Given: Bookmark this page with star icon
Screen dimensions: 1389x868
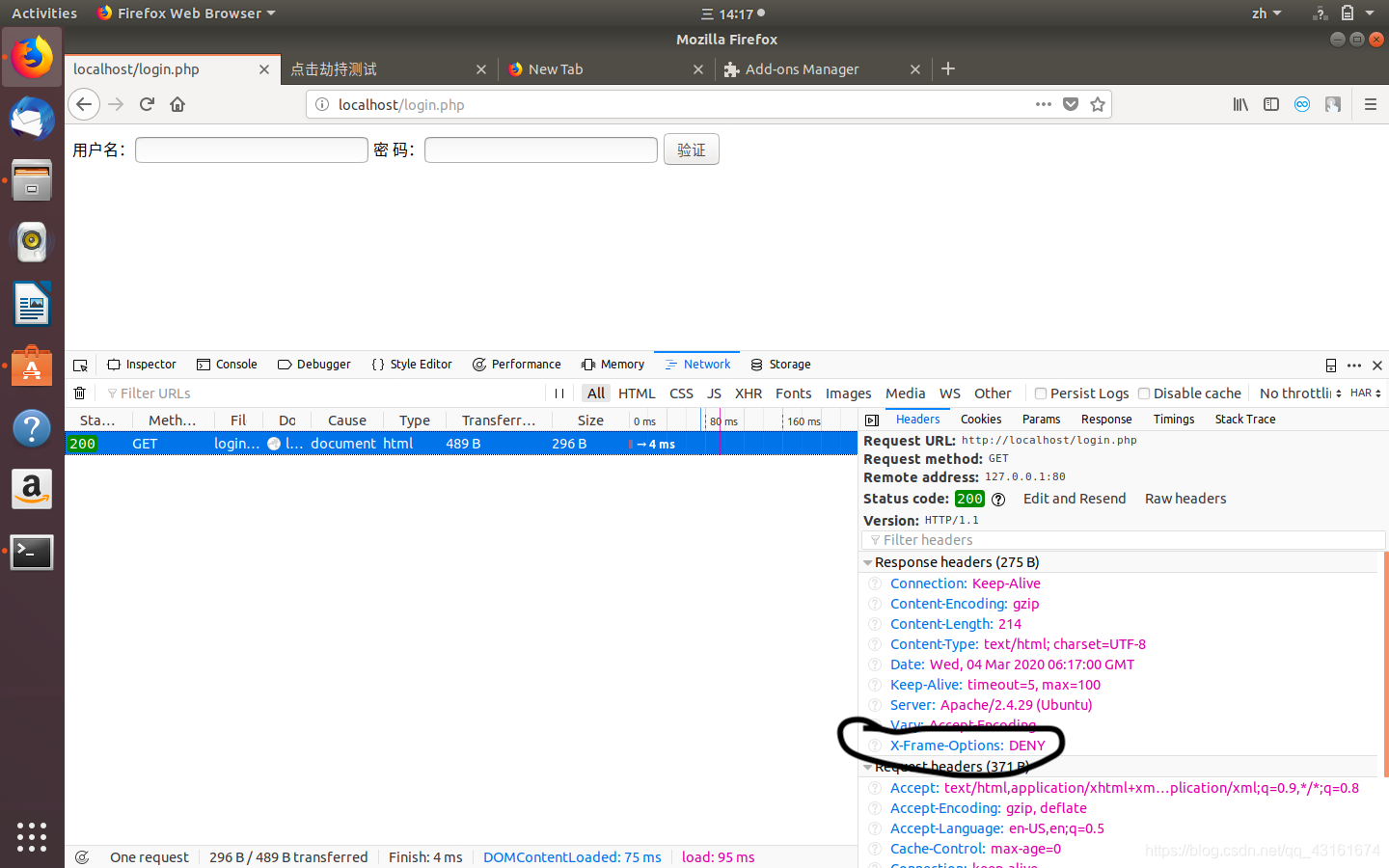Looking at the screenshot, I should click(x=1098, y=104).
